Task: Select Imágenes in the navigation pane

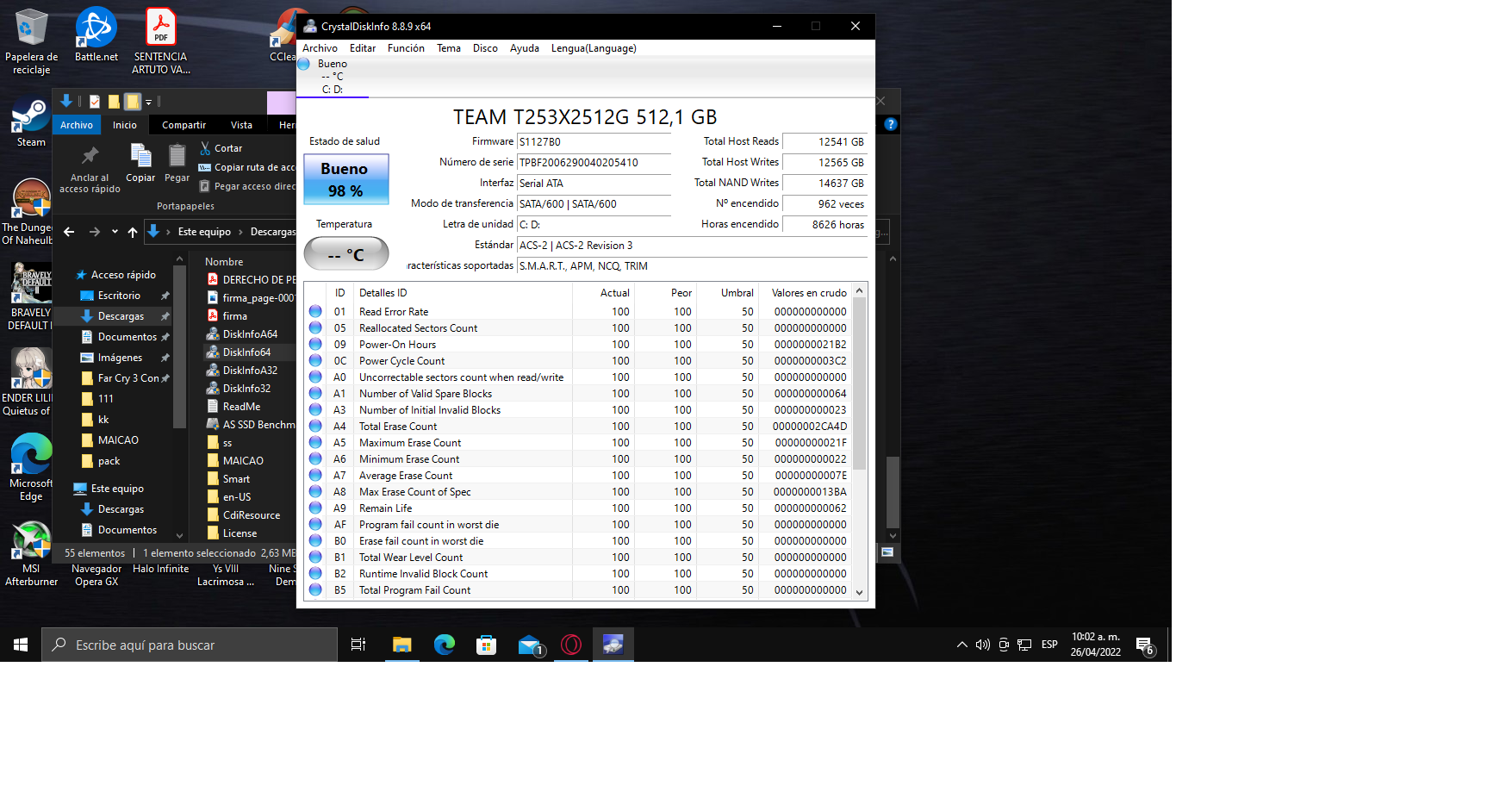Action: (120, 358)
